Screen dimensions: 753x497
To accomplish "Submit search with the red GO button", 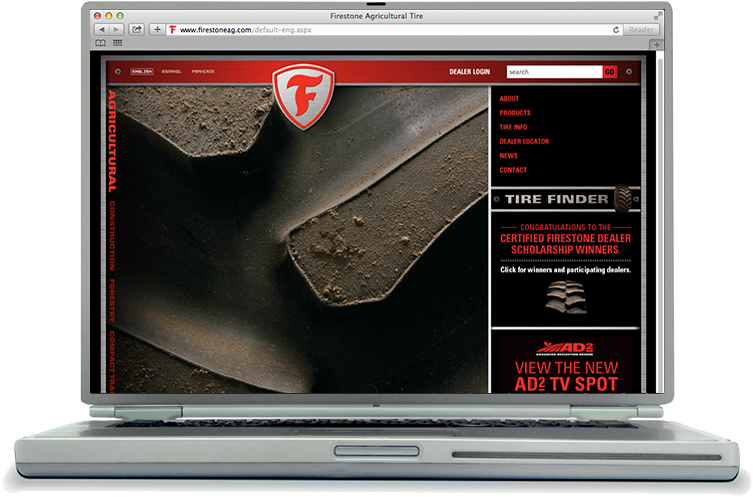I will (x=609, y=72).
